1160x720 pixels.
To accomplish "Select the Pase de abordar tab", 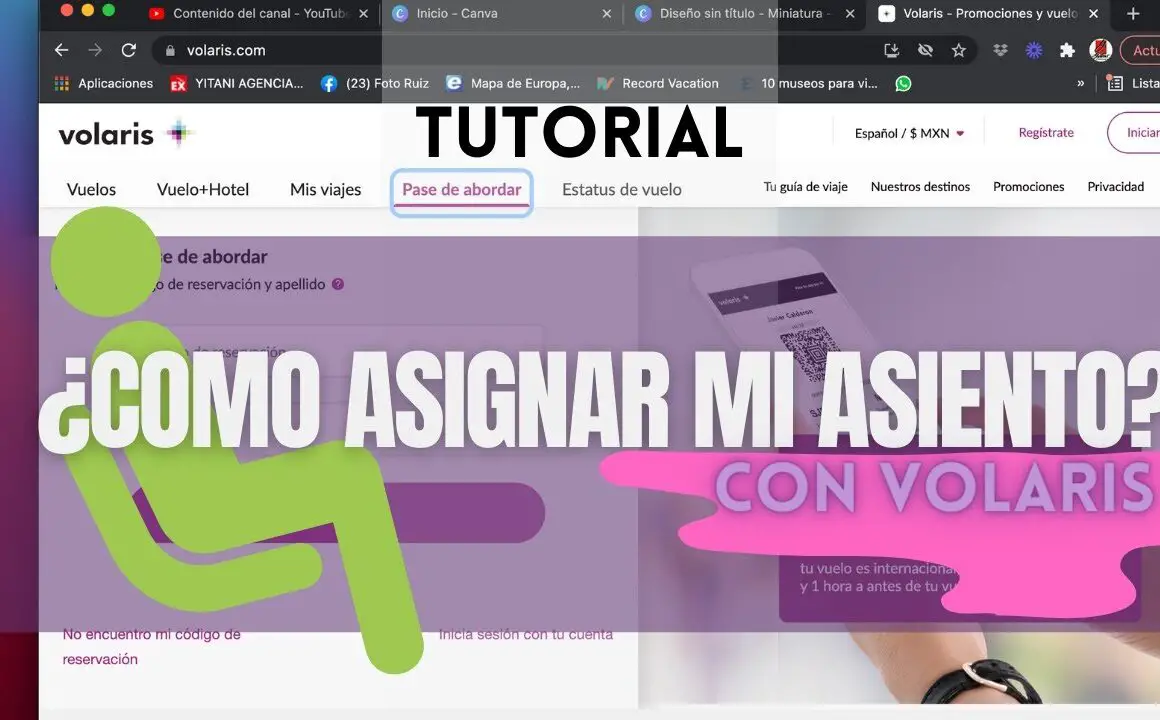I will pos(462,191).
